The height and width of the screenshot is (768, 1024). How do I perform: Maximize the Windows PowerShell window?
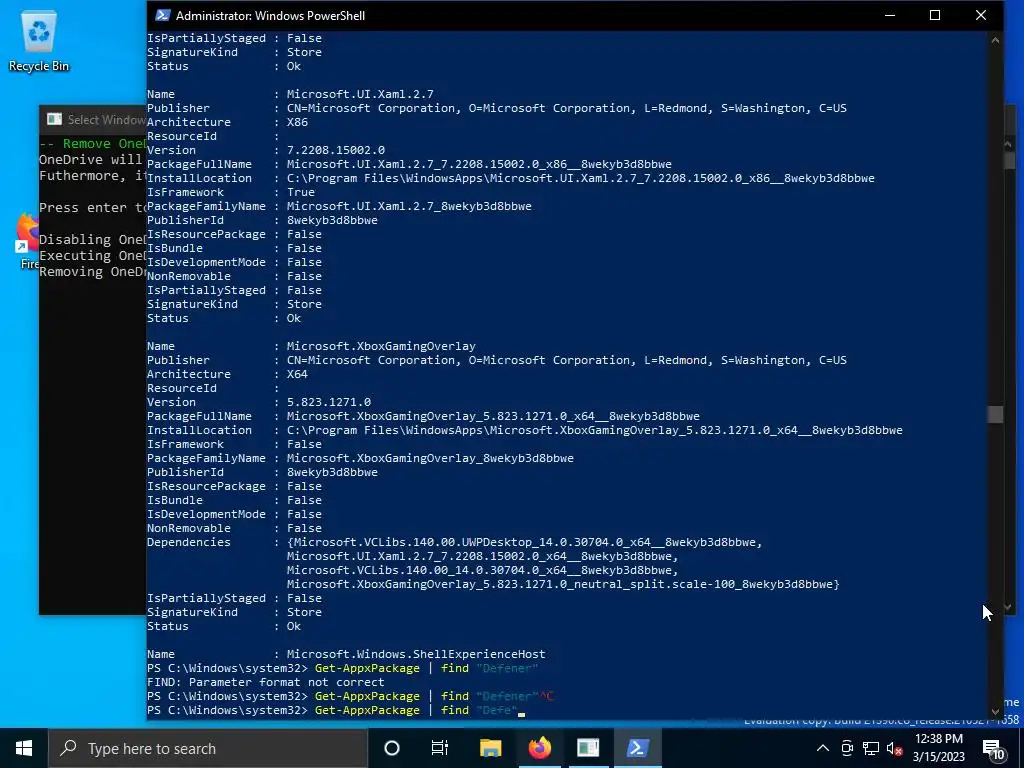[x=935, y=15]
